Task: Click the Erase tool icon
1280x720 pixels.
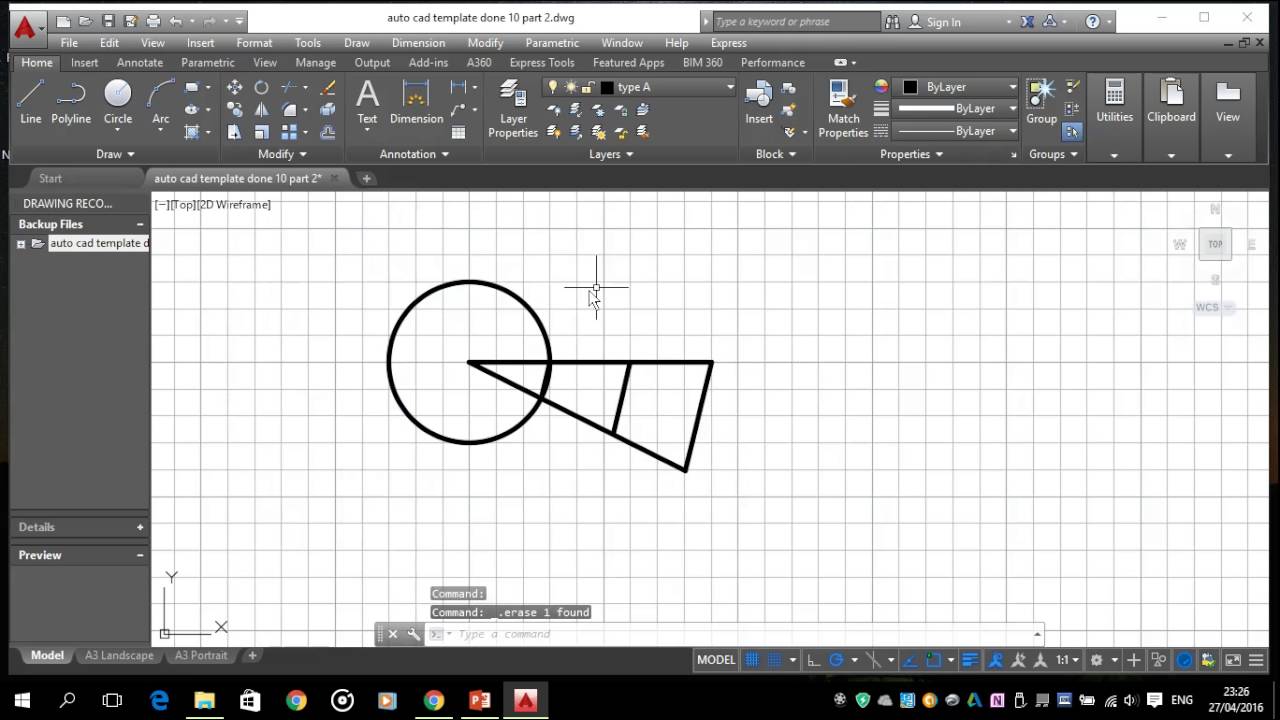Action: [x=327, y=88]
